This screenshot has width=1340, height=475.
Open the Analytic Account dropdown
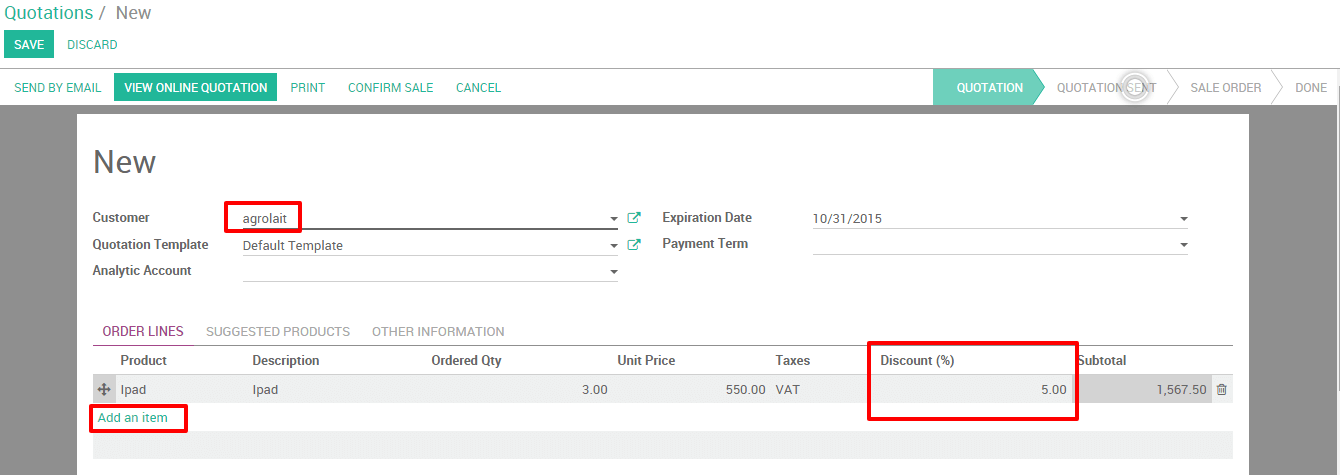[613, 272]
